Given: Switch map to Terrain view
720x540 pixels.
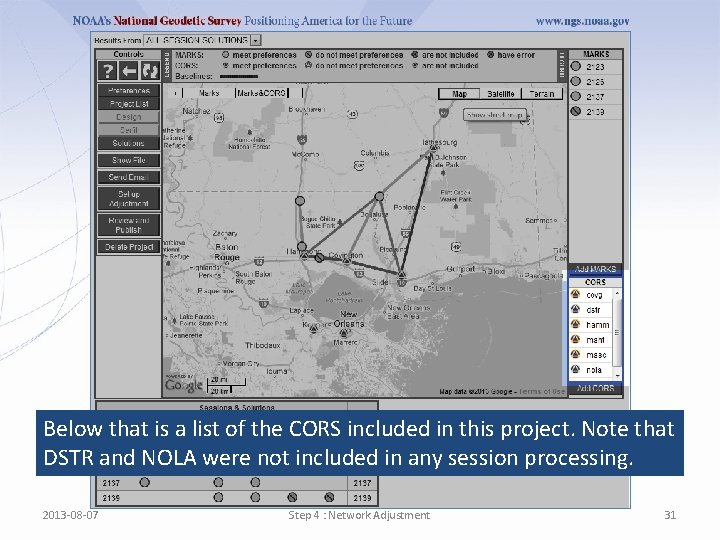Looking at the screenshot, I should pyautogui.click(x=542, y=94).
